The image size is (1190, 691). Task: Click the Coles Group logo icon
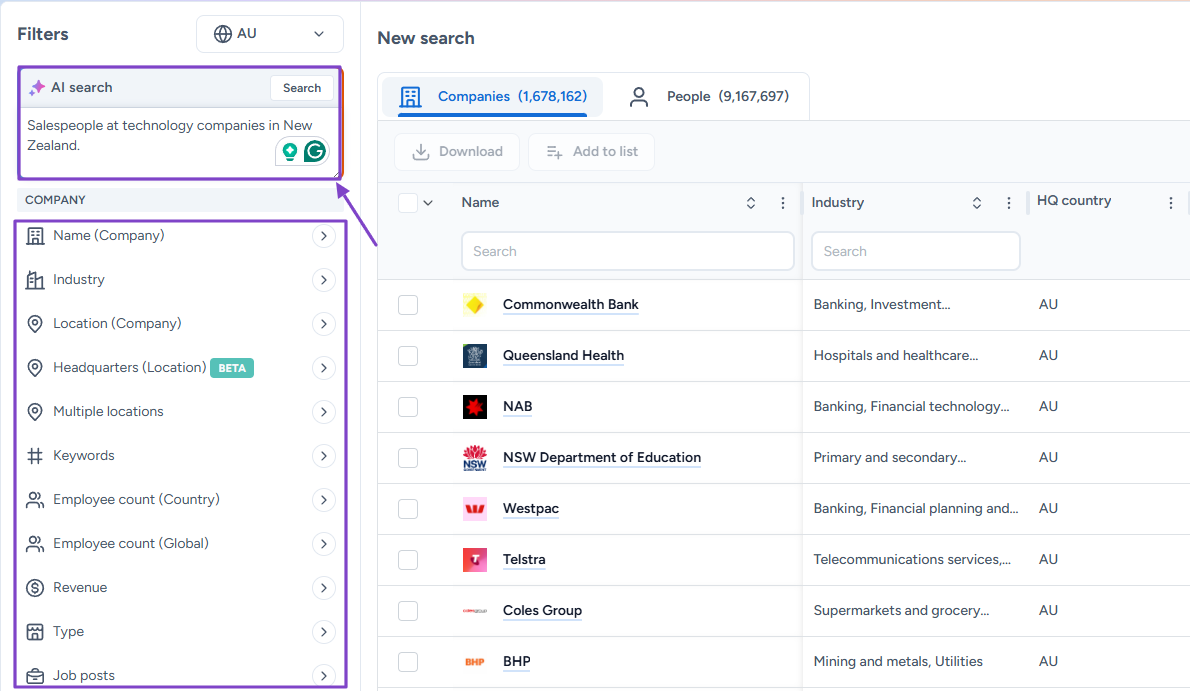tap(474, 611)
